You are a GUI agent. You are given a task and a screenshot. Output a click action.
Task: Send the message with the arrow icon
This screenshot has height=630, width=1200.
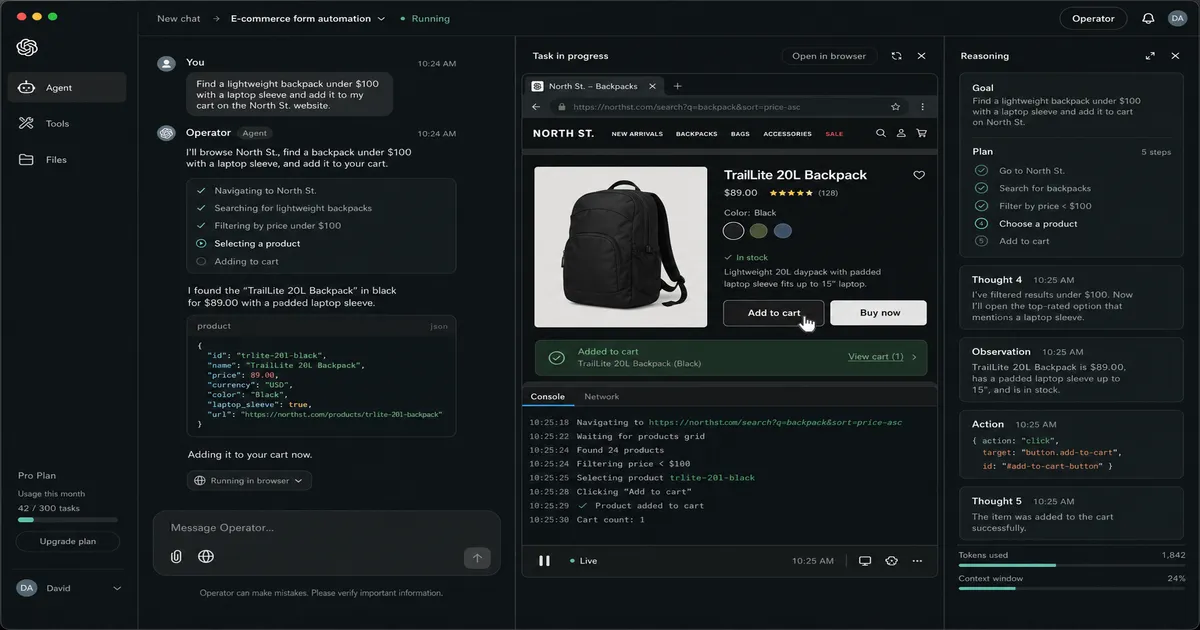click(478, 556)
